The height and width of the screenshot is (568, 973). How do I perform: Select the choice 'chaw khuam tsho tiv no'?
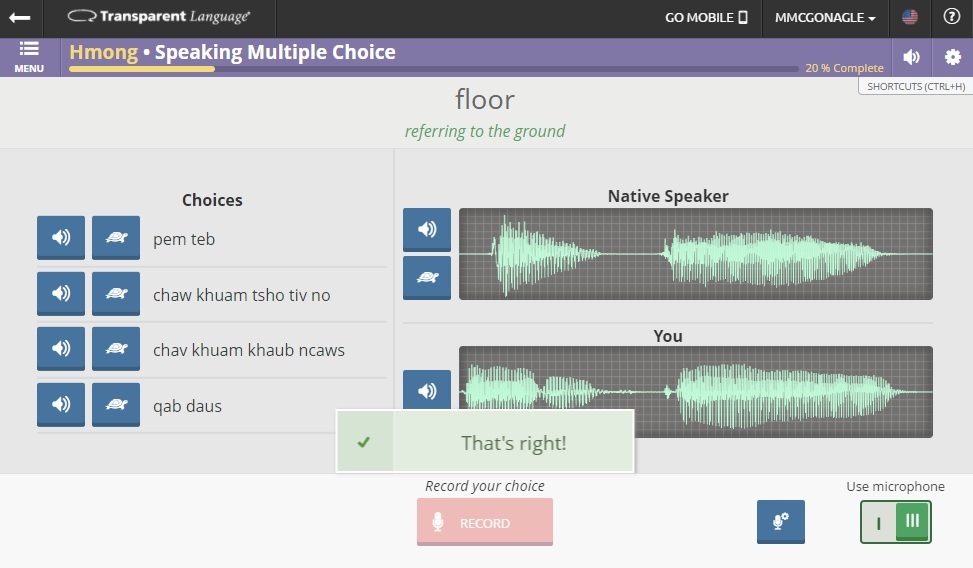click(x=241, y=295)
